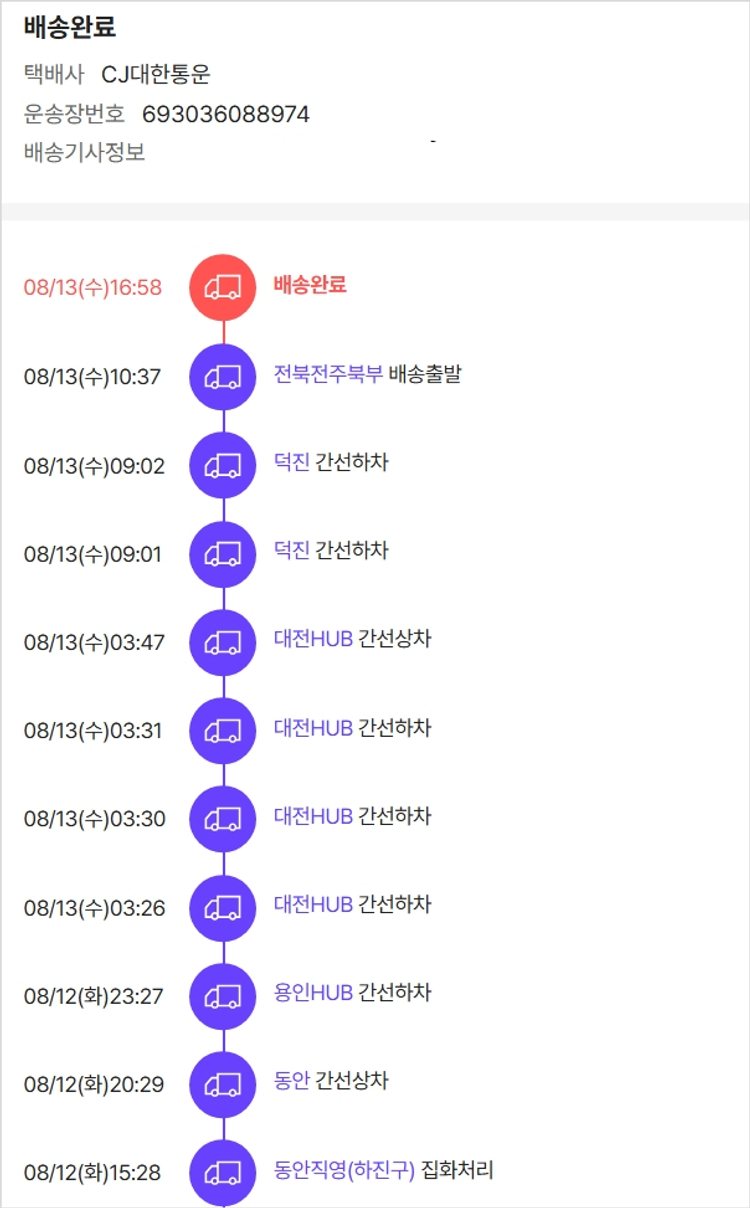
Task: Click the 동안직영(하진구) location link
Action: coord(344,1170)
